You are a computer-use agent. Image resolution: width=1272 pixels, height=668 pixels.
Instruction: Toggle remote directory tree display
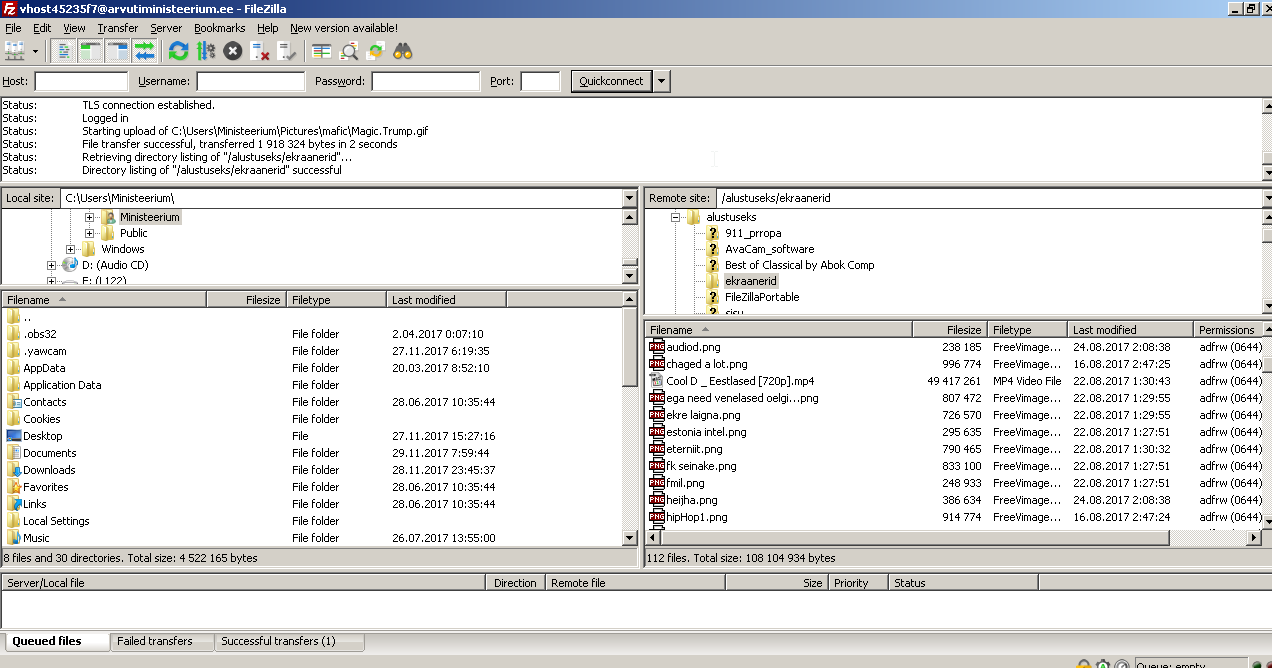tap(118, 50)
